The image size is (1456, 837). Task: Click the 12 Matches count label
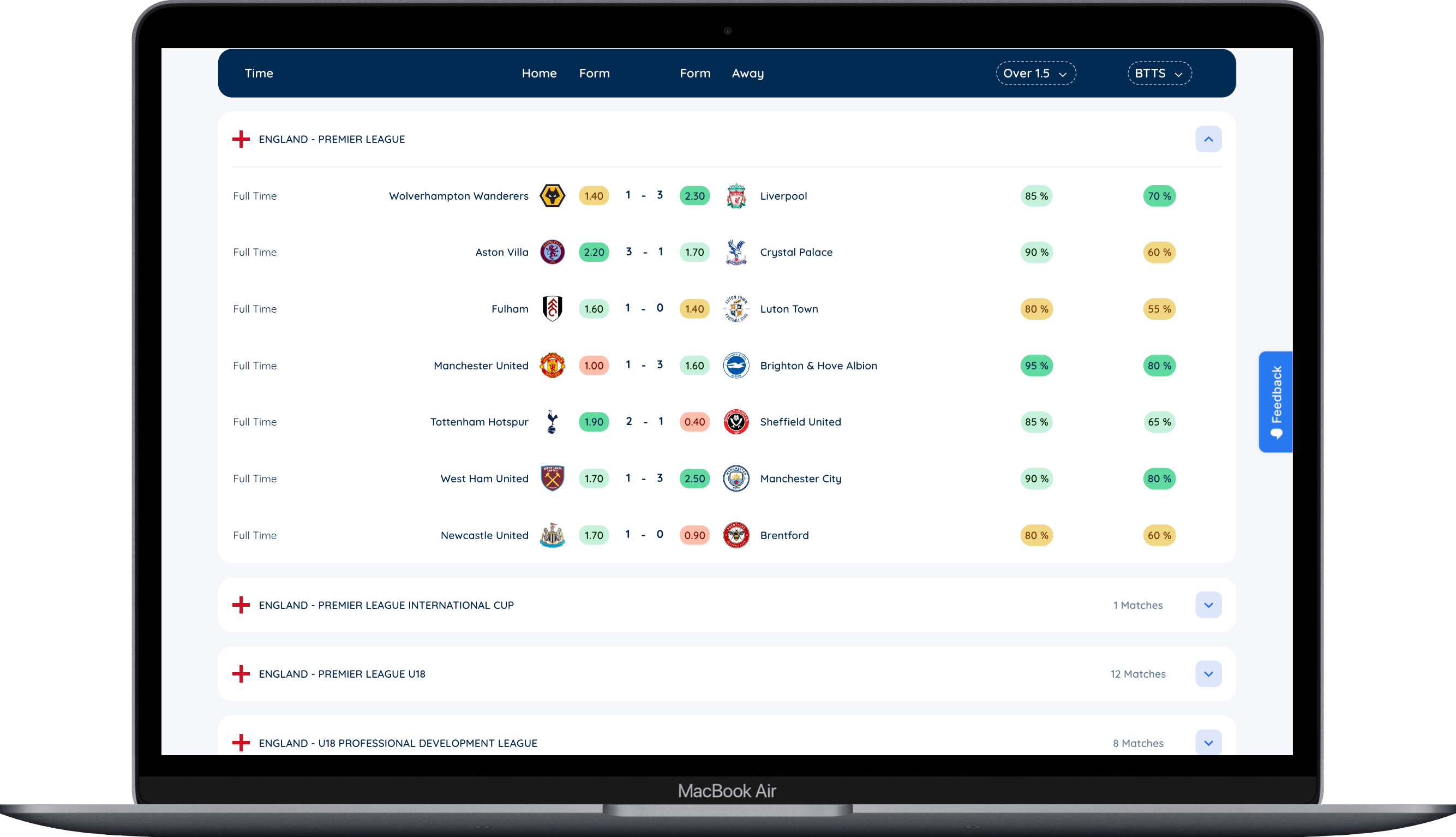click(1137, 674)
